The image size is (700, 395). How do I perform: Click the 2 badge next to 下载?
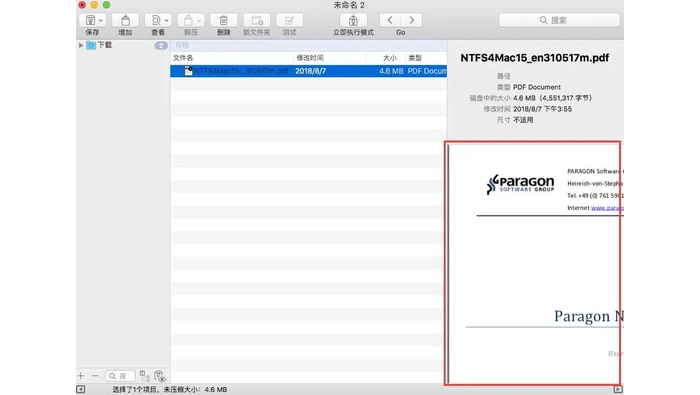(161, 46)
